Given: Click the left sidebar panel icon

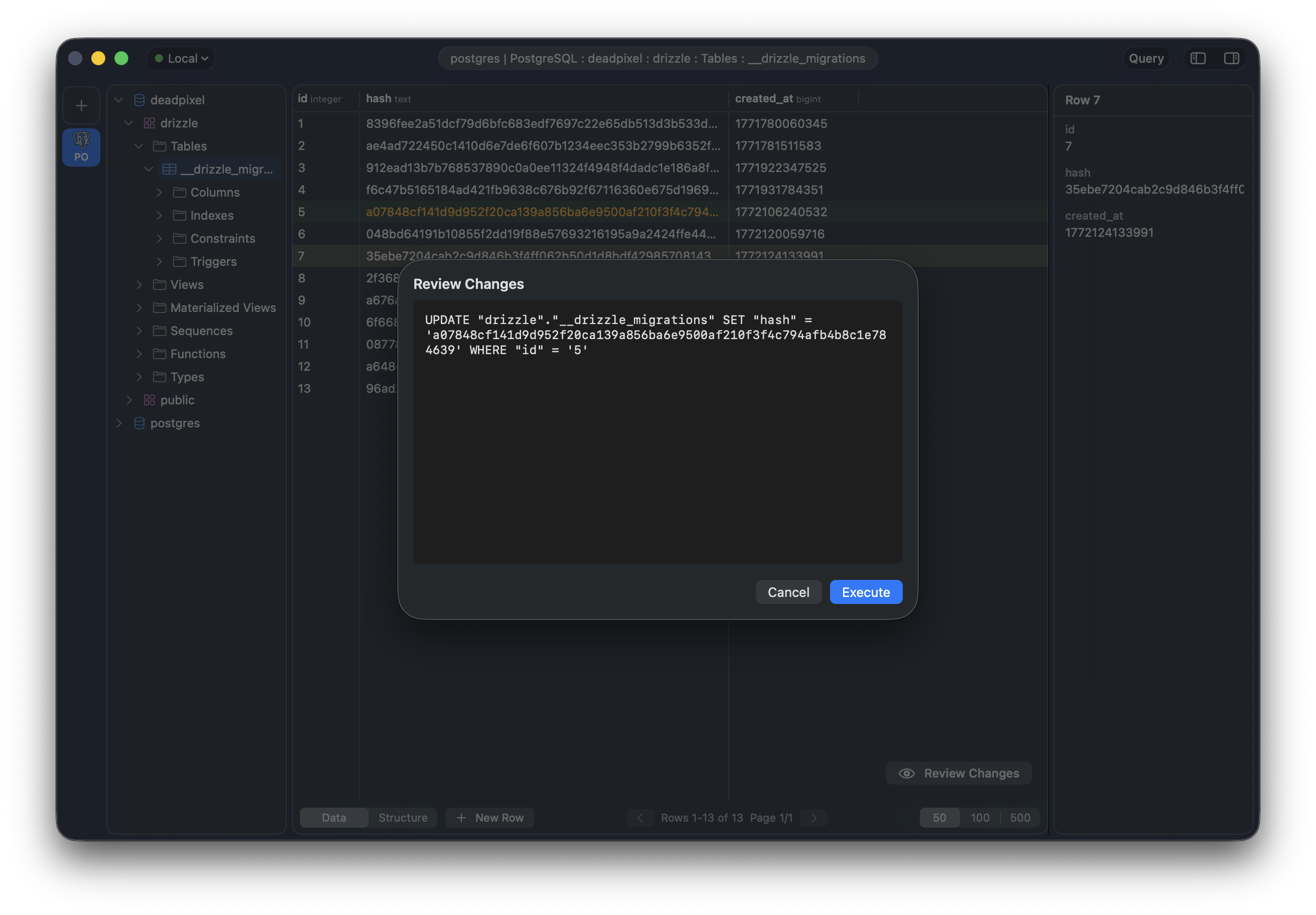Looking at the screenshot, I should pos(1198,58).
